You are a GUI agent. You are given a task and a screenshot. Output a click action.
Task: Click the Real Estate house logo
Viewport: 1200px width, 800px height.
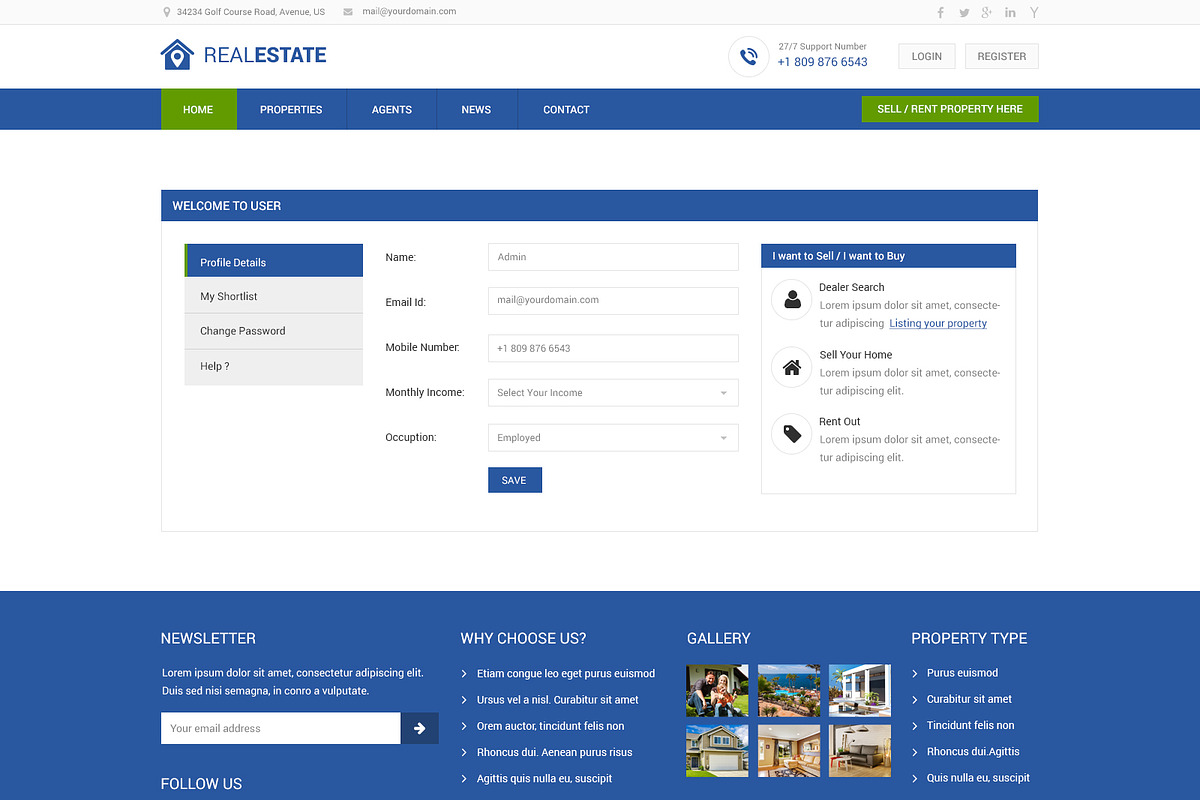click(177, 55)
